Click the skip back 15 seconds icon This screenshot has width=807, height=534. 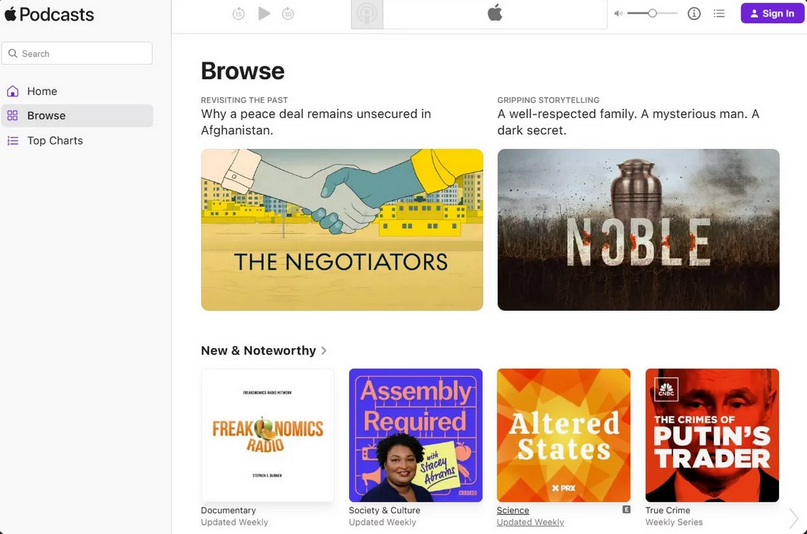[x=238, y=14]
